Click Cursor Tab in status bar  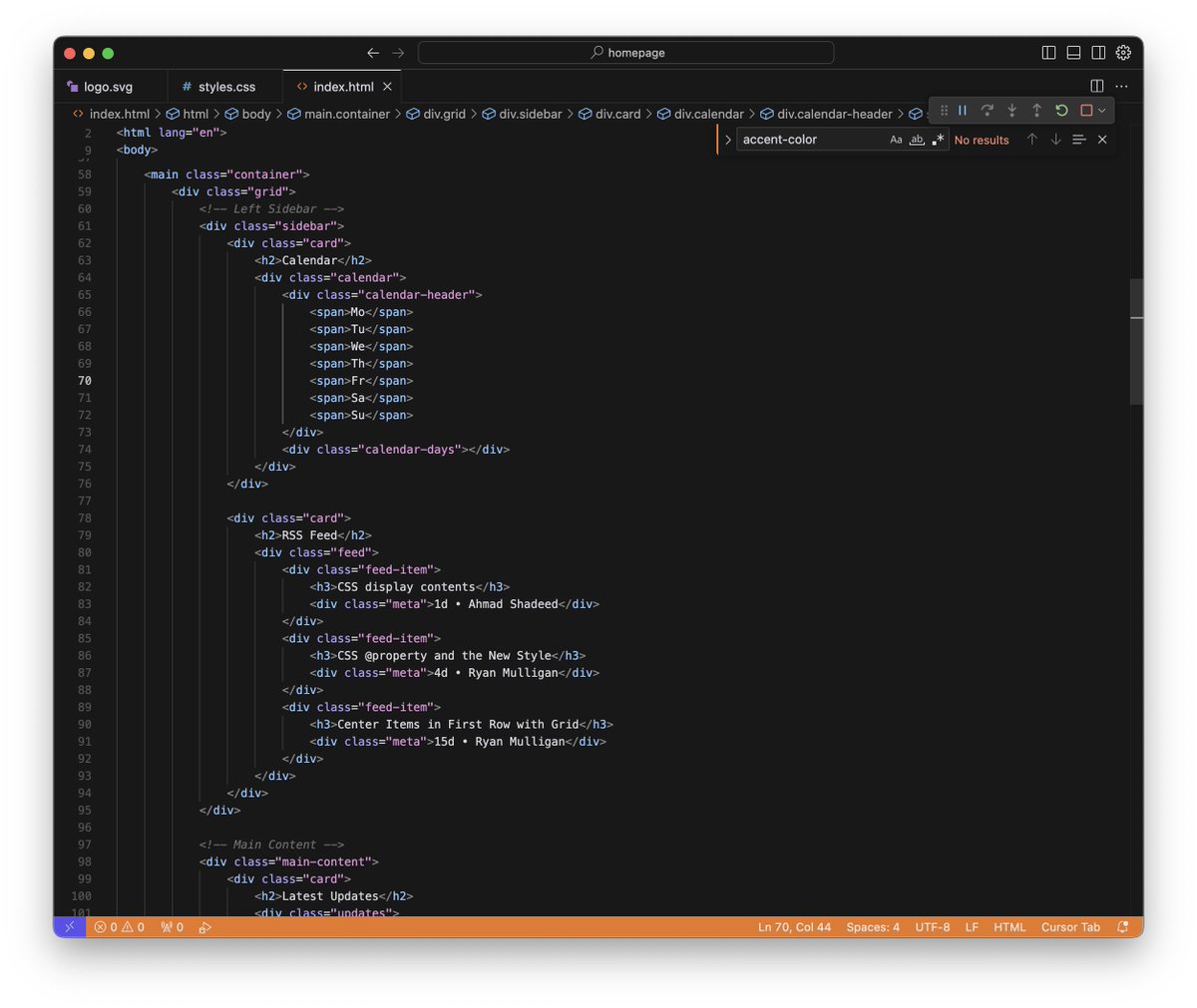(1070, 927)
